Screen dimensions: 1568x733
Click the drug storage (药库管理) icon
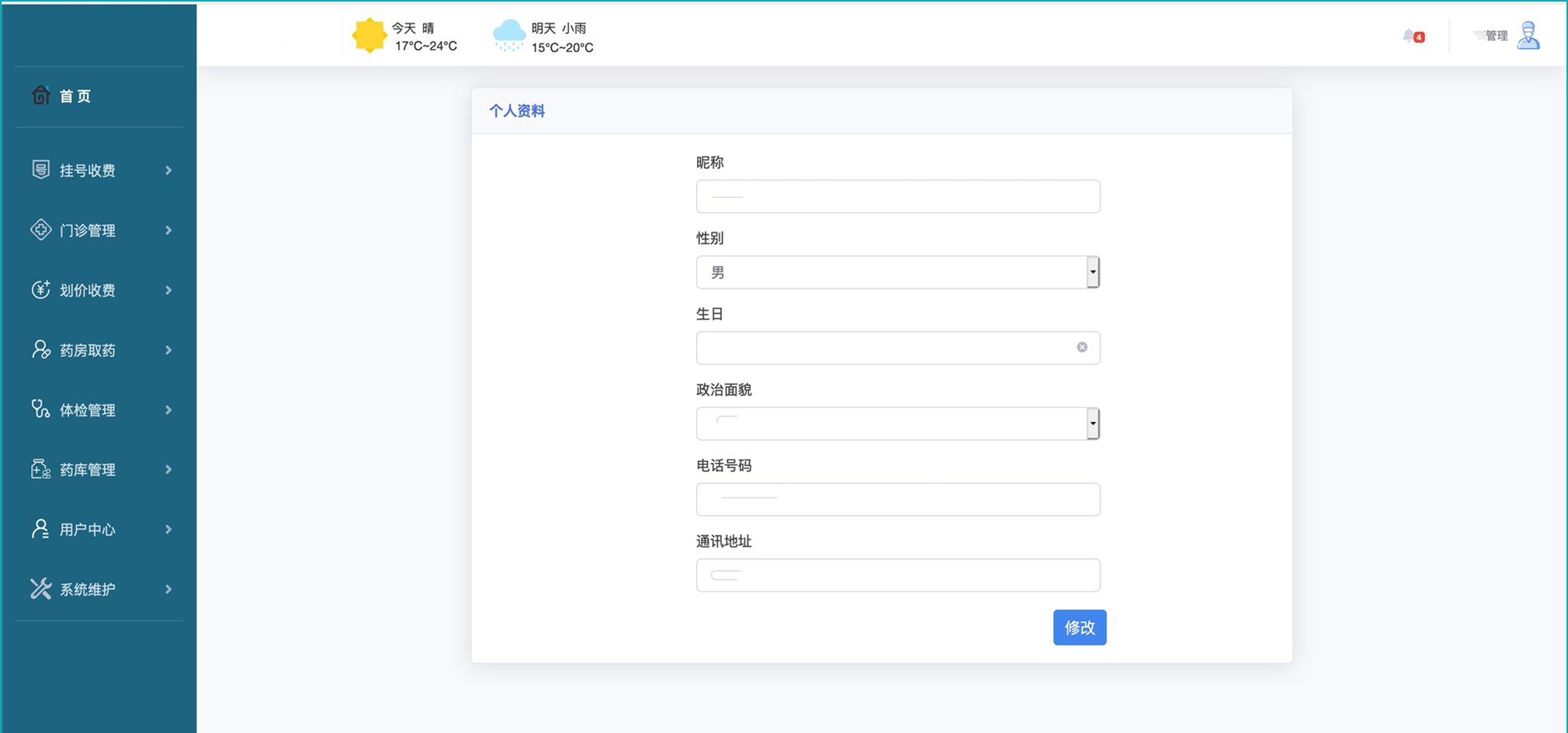[x=40, y=469]
